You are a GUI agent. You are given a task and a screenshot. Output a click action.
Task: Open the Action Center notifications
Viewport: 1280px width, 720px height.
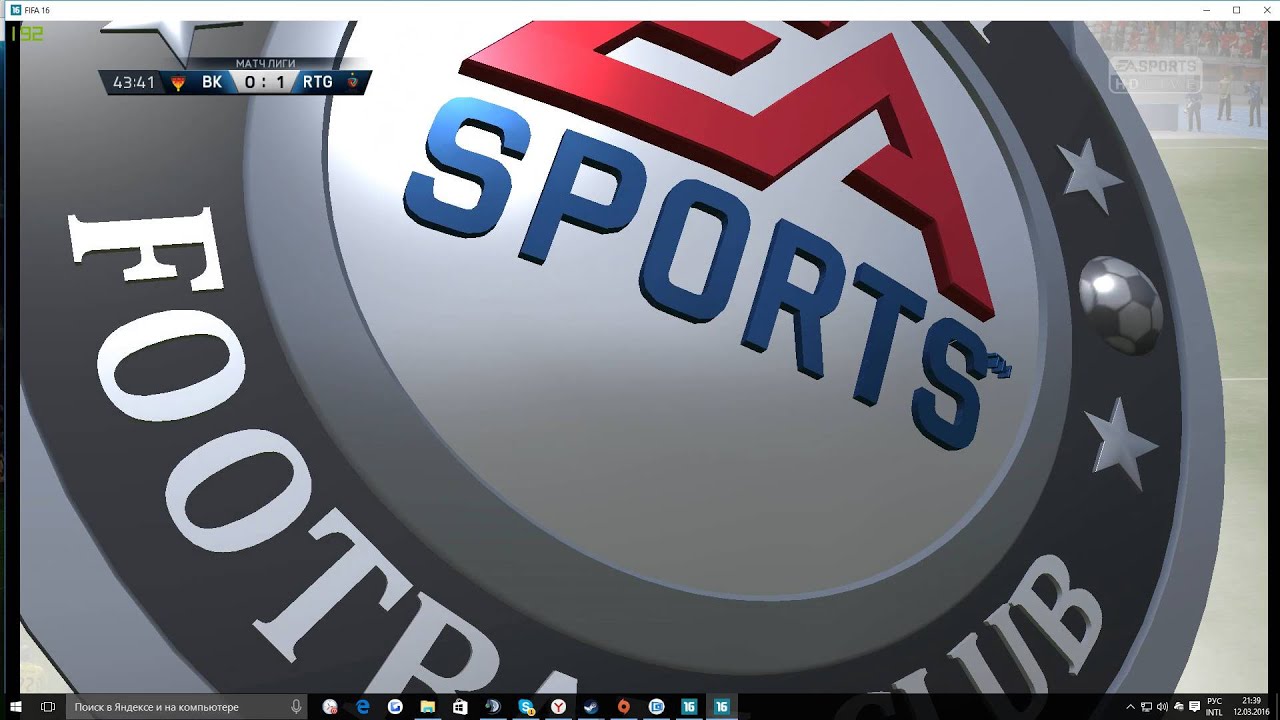1194,707
